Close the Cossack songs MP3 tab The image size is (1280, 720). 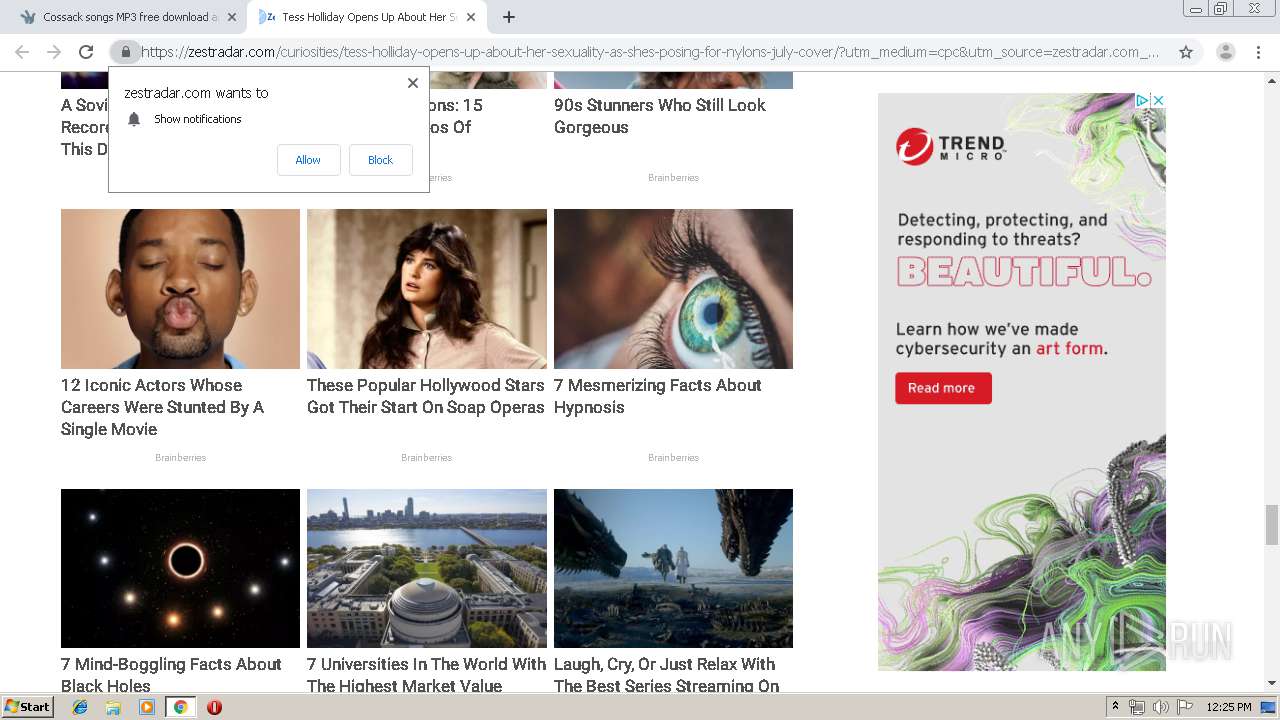click(x=232, y=17)
